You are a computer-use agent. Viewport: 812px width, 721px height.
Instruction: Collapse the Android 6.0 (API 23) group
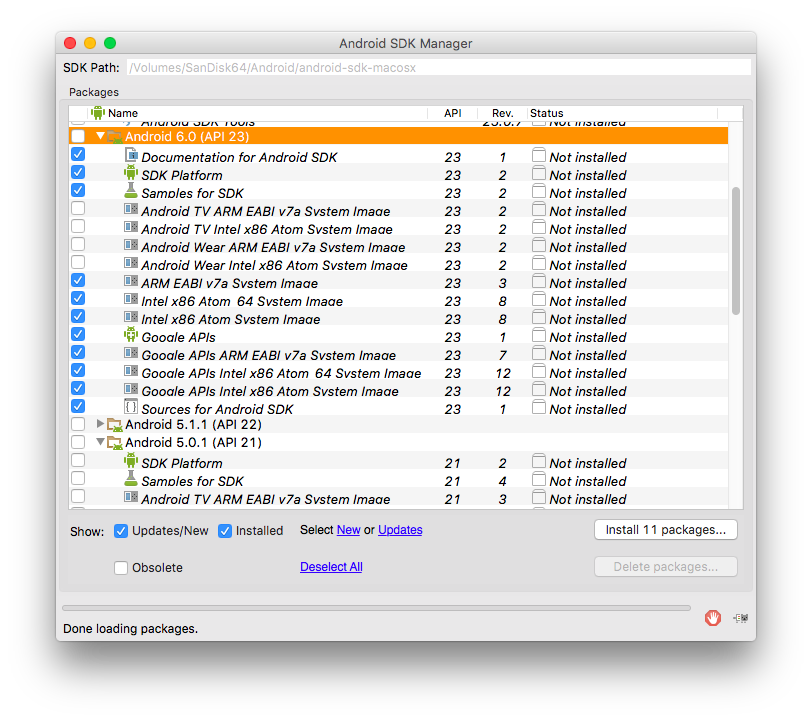point(100,136)
